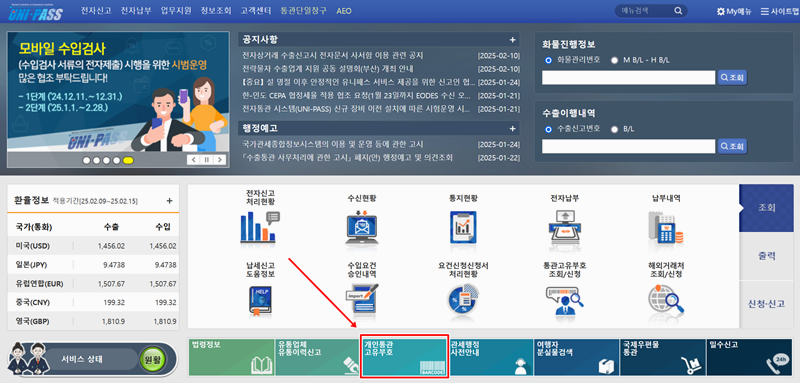Open 통관고유부호 조회/신청 icon
800x383 pixels.
point(565,300)
